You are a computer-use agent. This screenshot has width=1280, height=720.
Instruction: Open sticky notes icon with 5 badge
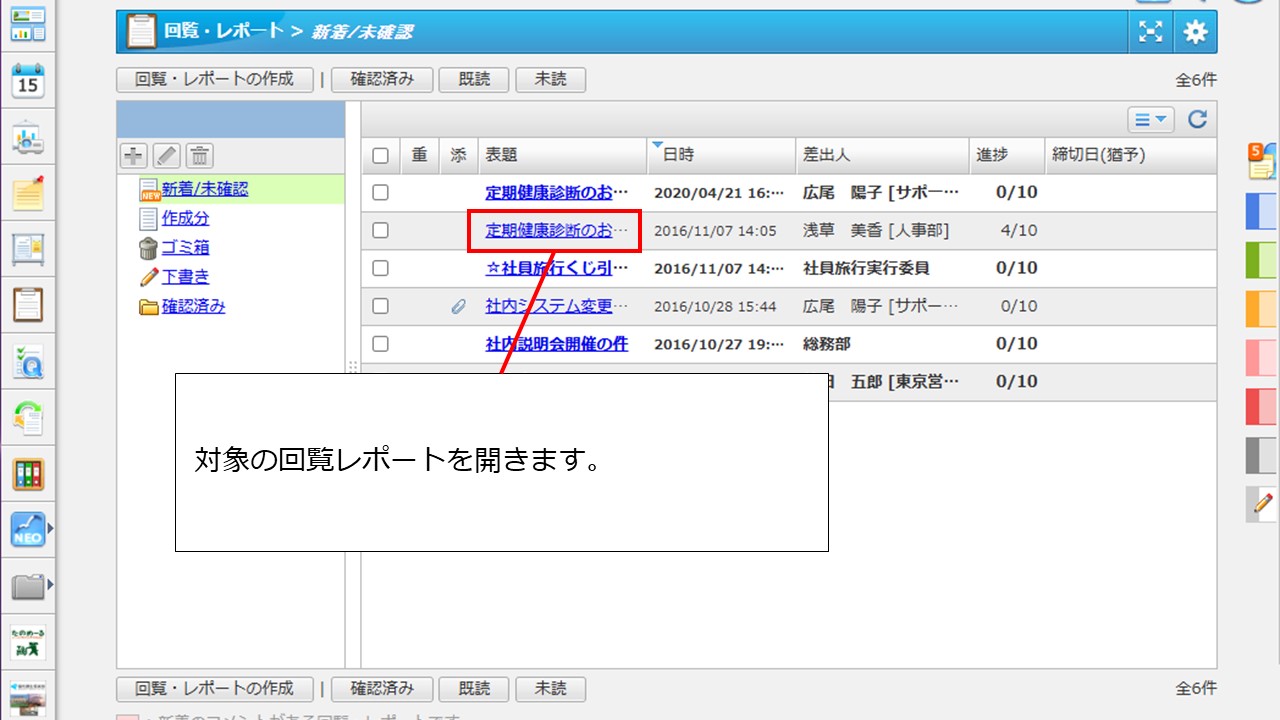(1262, 161)
